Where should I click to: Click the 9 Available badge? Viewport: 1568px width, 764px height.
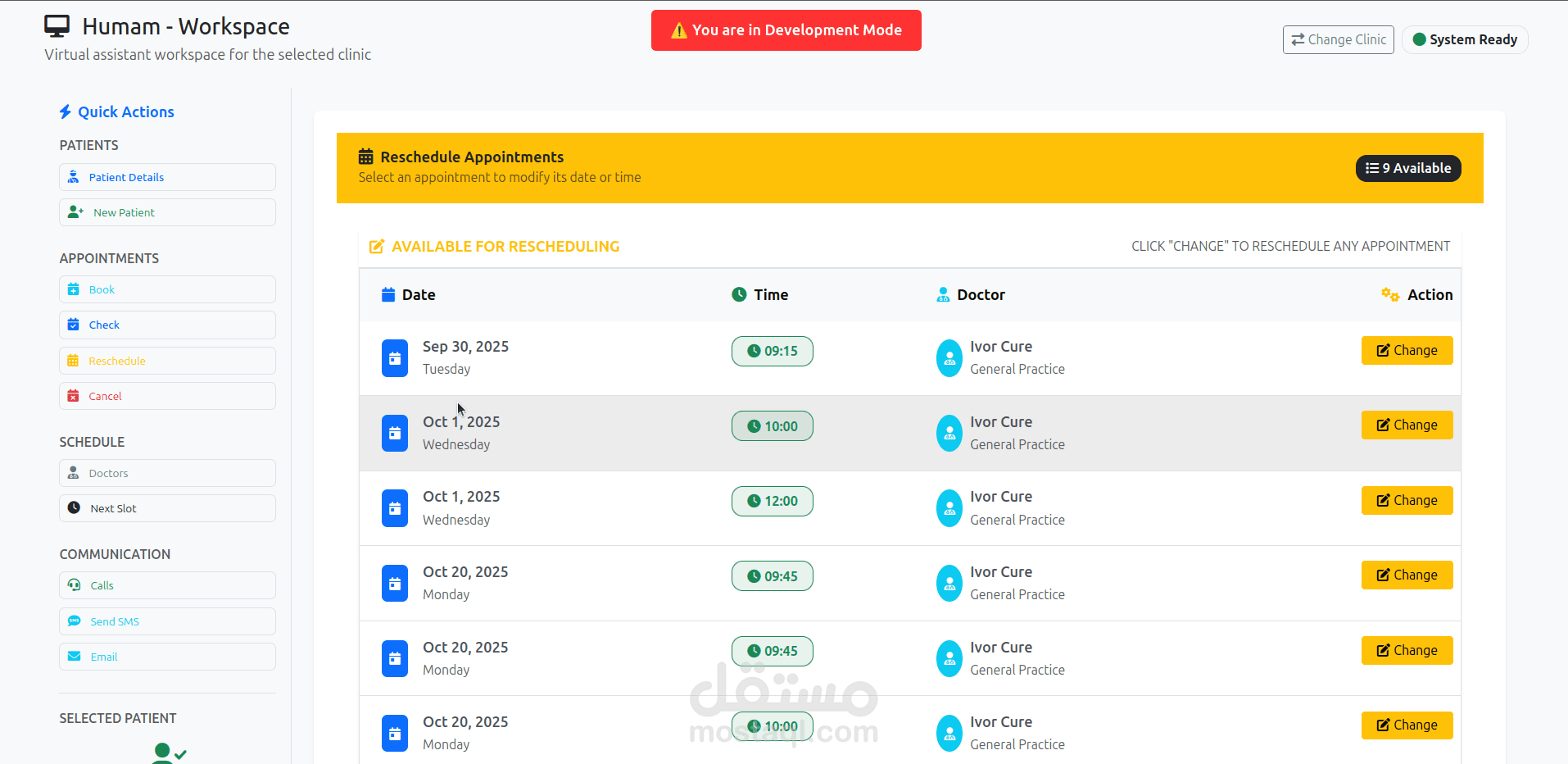[1408, 168]
